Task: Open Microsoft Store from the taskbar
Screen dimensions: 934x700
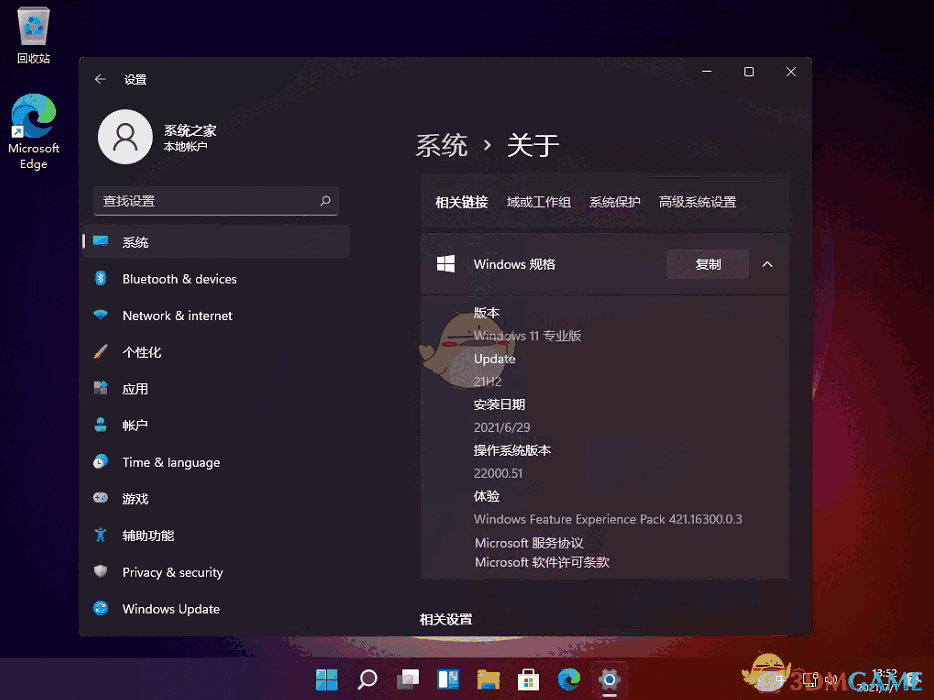Action: click(x=528, y=679)
